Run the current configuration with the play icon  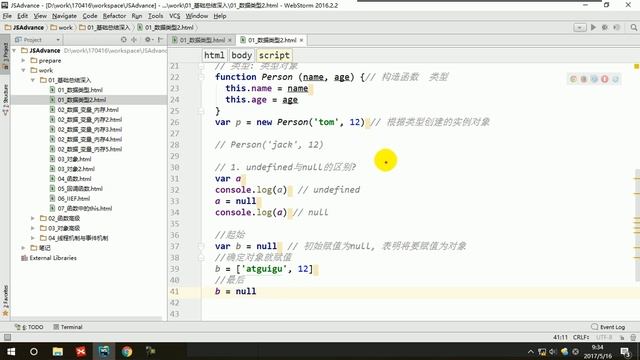click(x=593, y=27)
